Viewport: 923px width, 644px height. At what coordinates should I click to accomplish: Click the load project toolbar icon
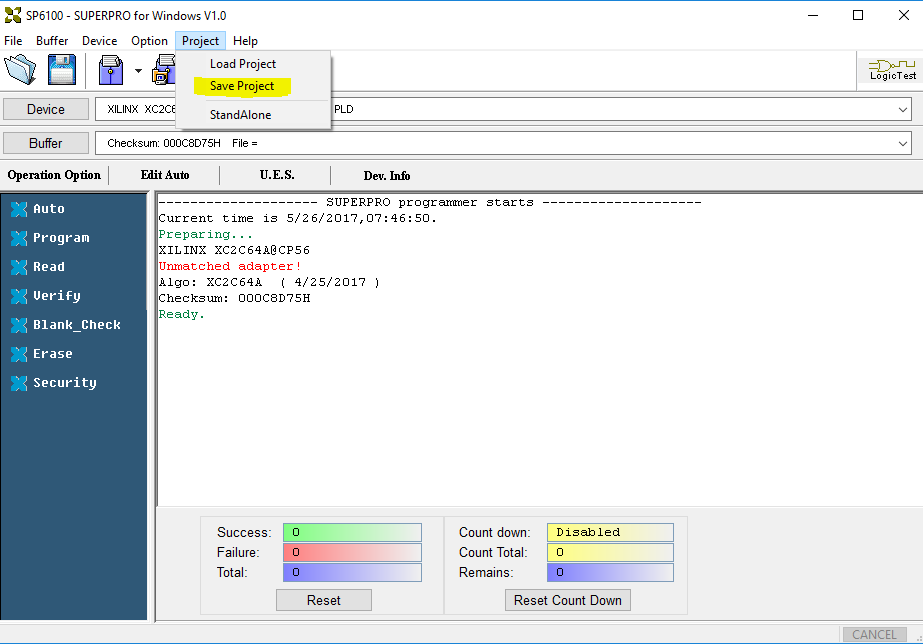point(111,70)
